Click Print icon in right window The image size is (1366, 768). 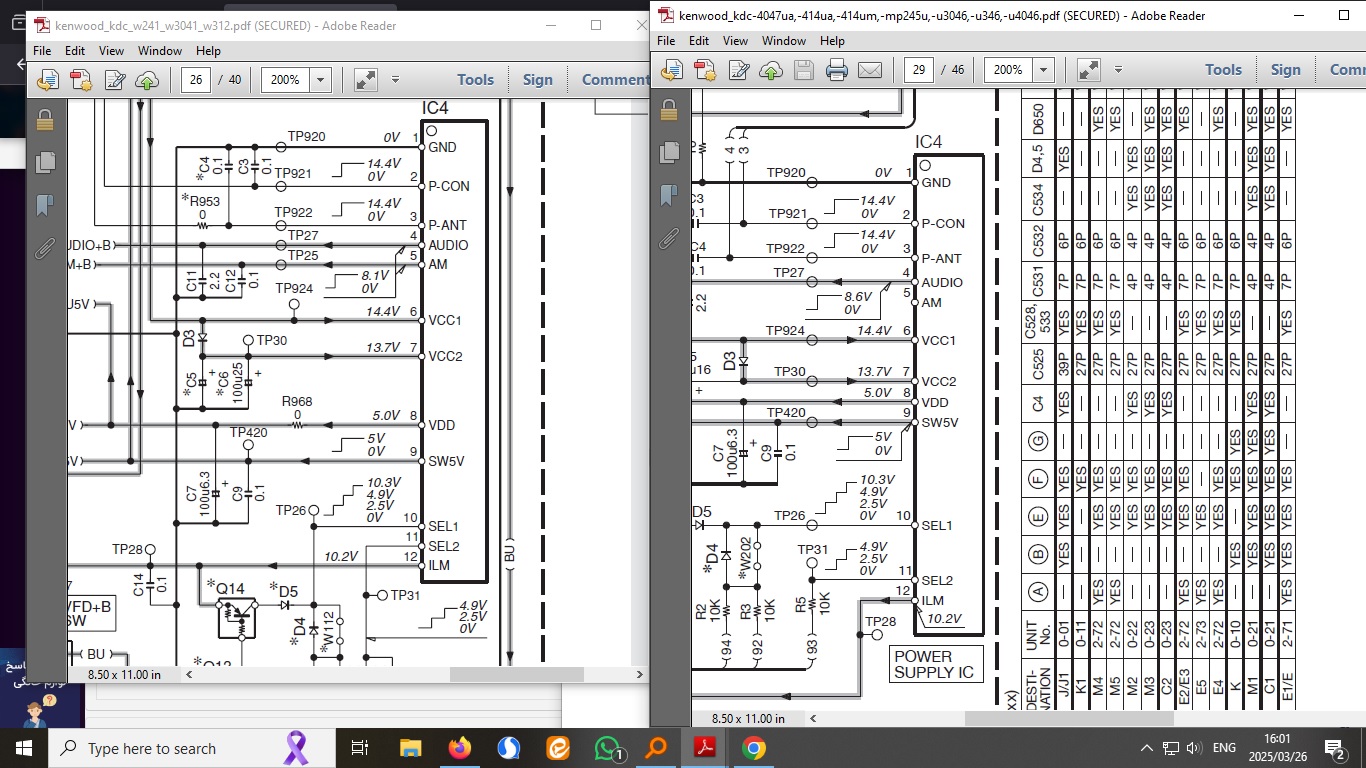837,70
